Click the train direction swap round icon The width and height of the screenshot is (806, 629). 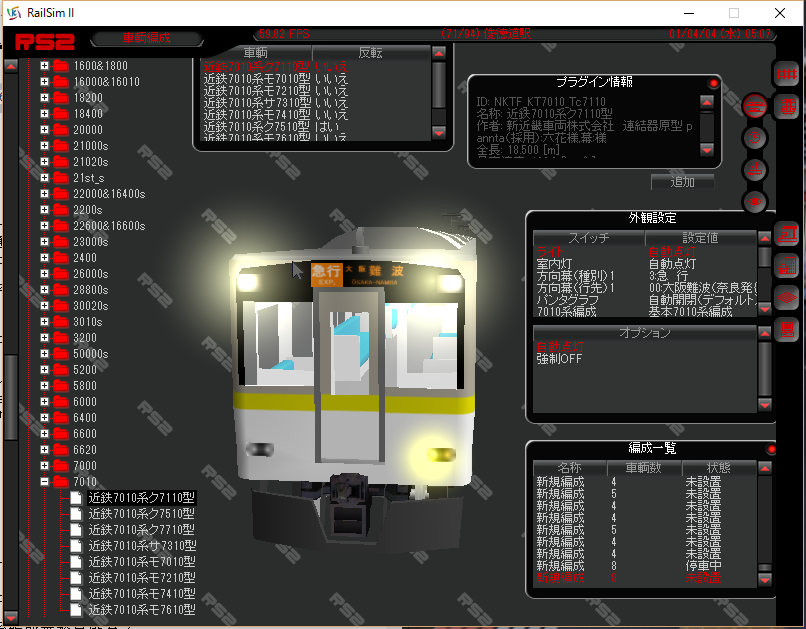[755, 170]
